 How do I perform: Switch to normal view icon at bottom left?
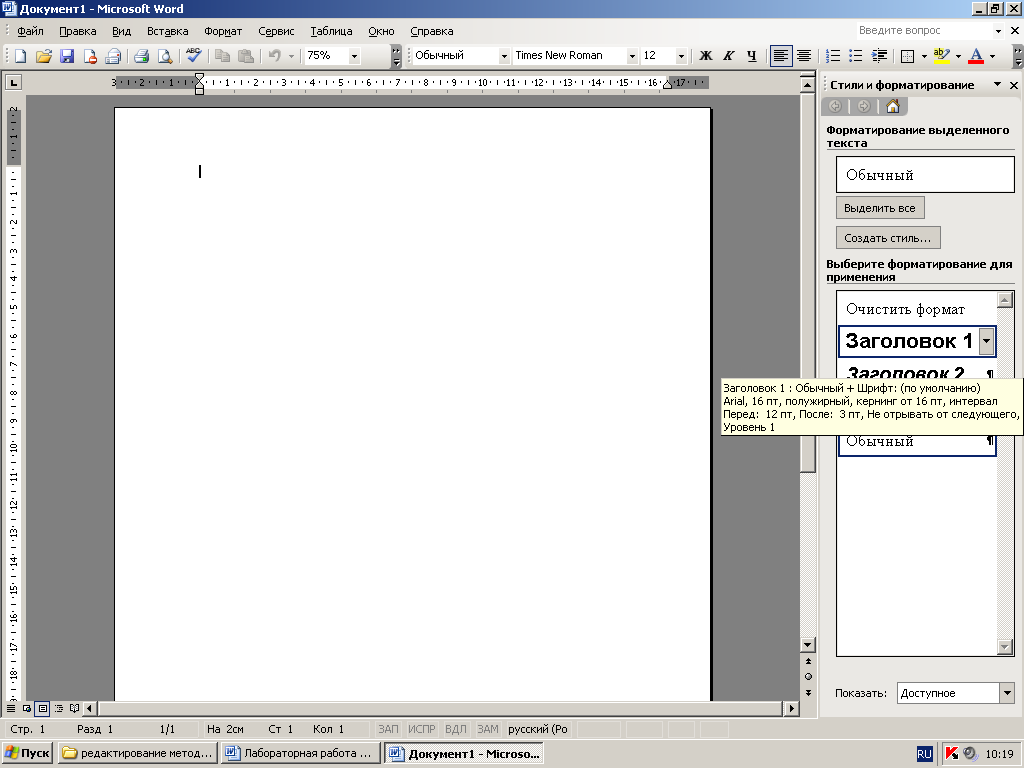coord(10,708)
